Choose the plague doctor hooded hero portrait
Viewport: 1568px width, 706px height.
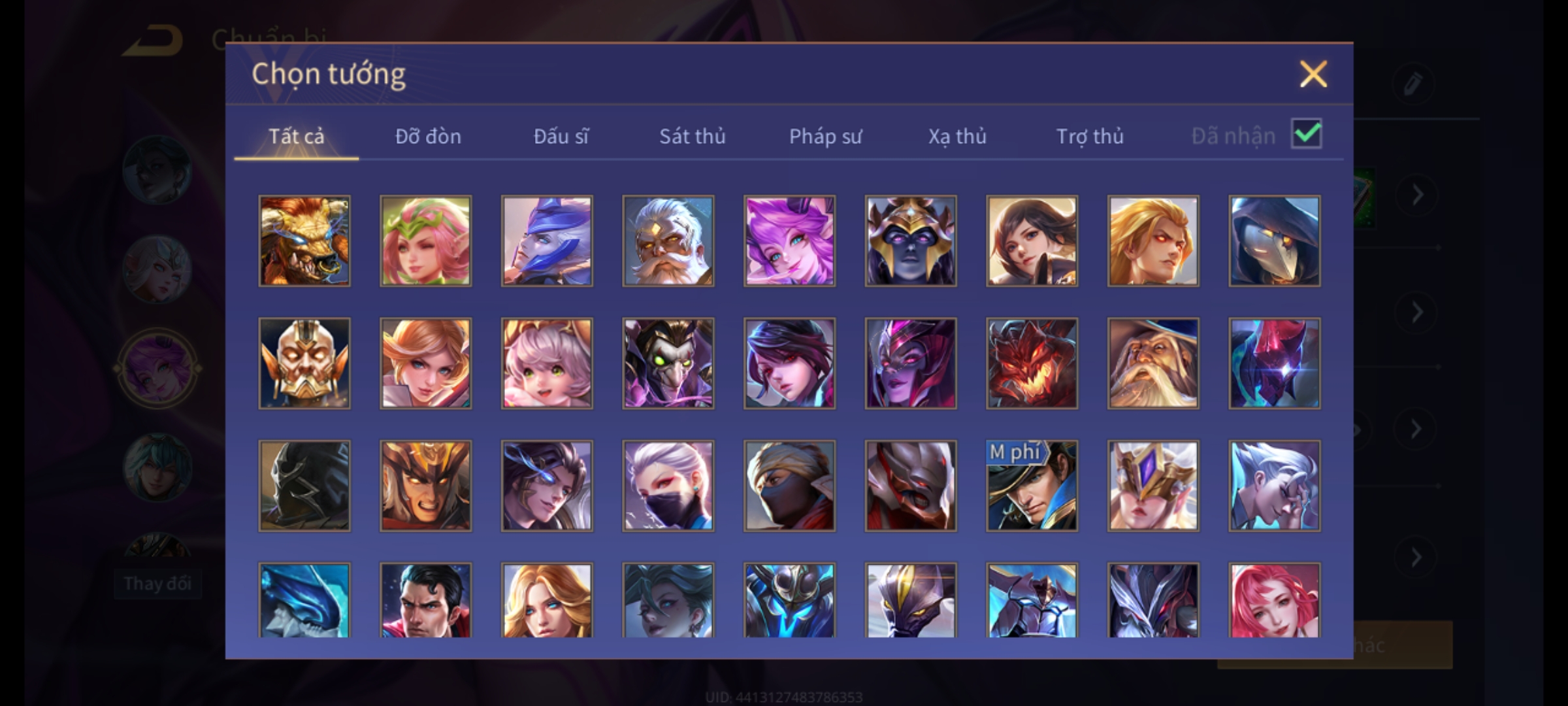[1274, 241]
